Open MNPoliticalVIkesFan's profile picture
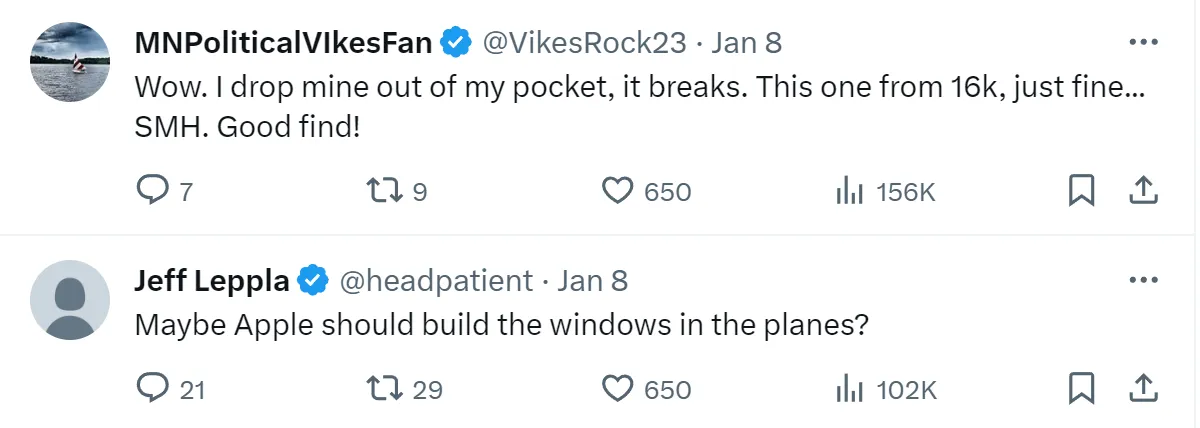This screenshot has height=428, width=1200. coord(71,61)
